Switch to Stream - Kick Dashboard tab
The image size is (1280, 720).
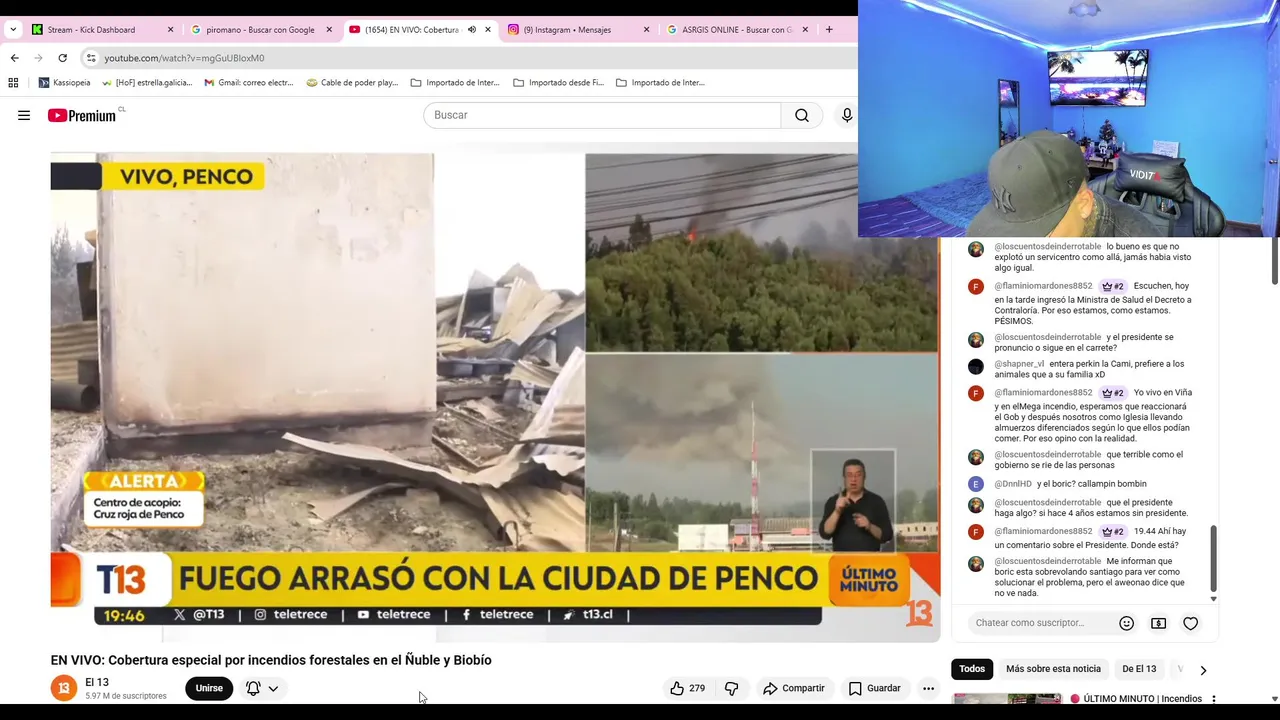coord(91,30)
